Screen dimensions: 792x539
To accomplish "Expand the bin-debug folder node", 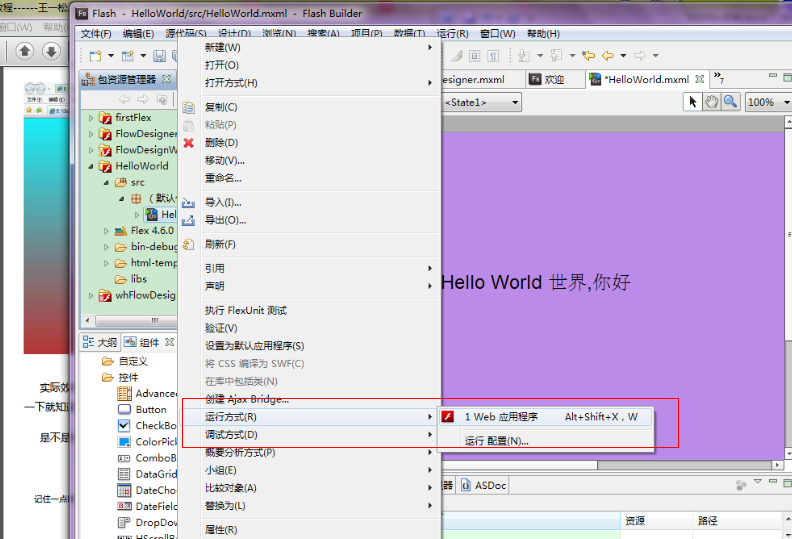I will tap(106, 247).
